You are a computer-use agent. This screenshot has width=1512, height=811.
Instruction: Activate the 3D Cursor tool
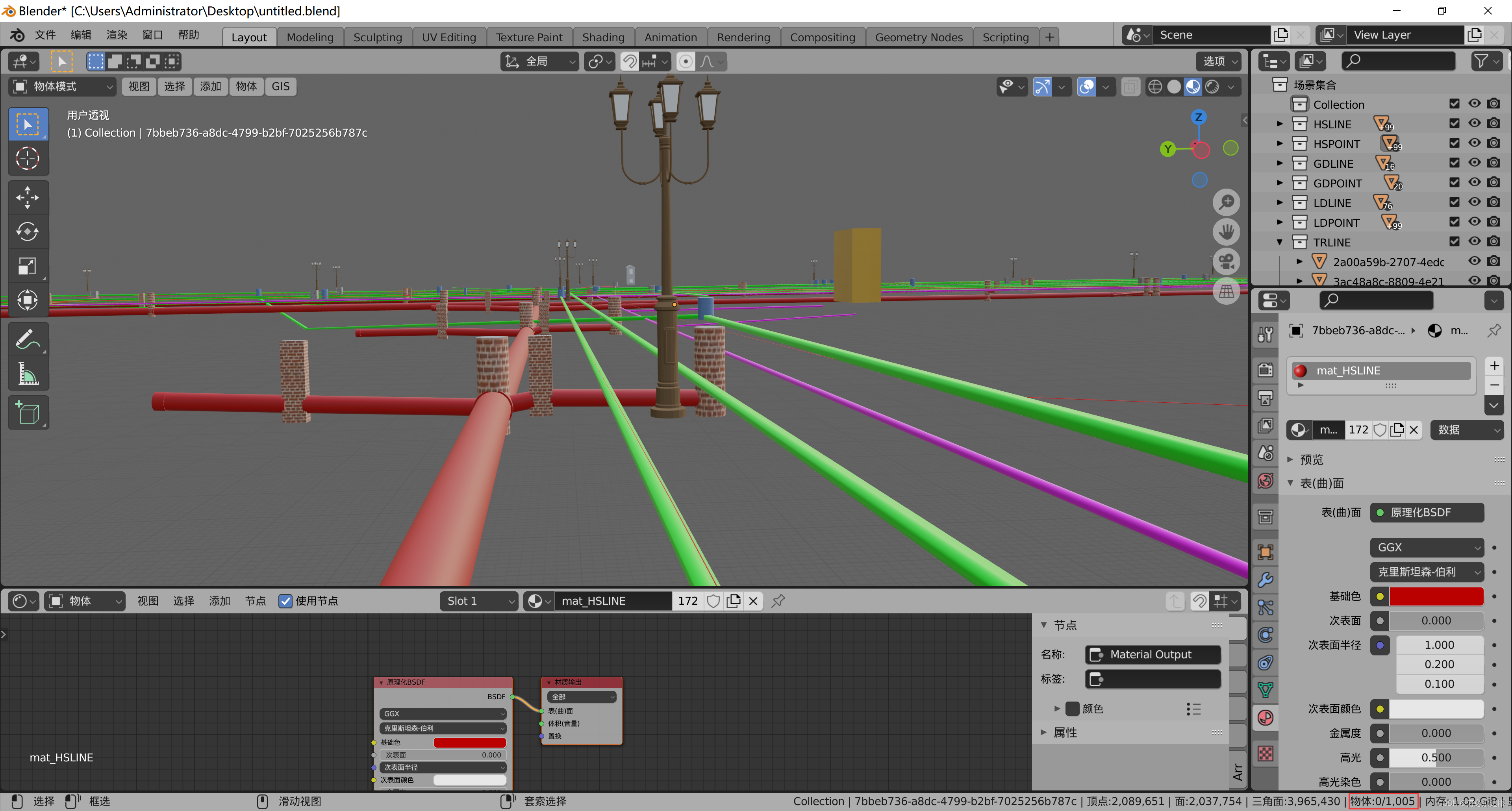pyautogui.click(x=28, y=158)
